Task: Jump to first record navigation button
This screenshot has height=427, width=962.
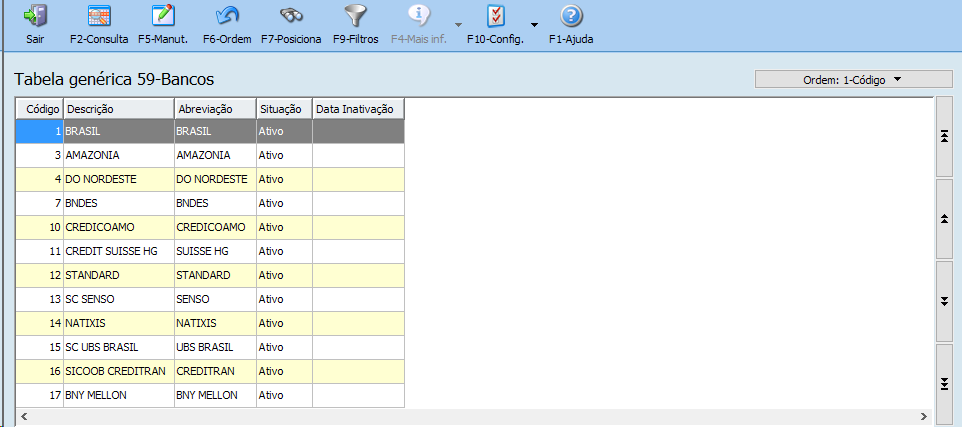Action: coord(944,137)
